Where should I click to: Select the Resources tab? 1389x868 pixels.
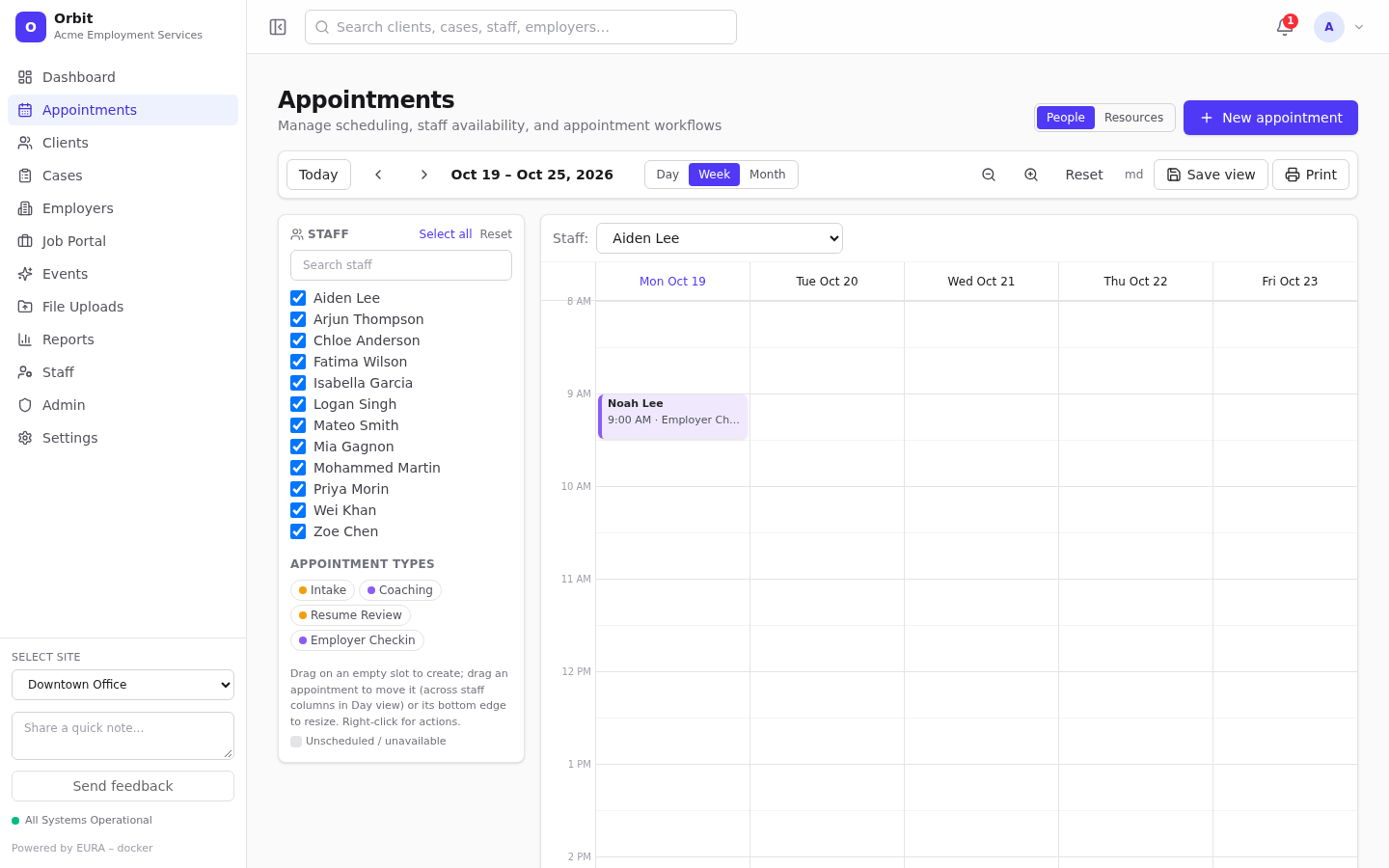[1133, 118]
